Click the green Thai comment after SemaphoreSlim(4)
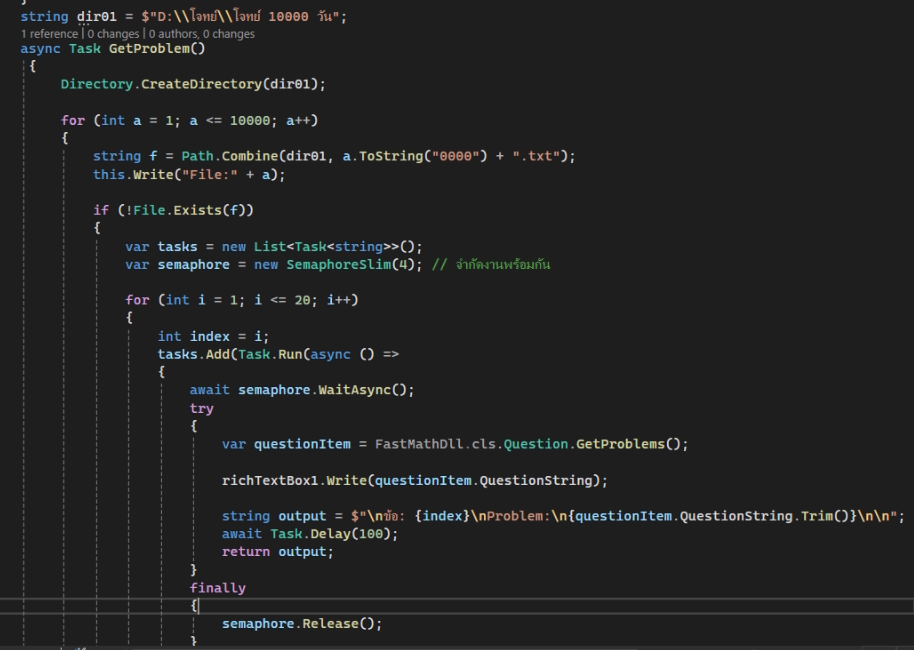The width and height of the screenshot is (914, 650). tap(491, 265)
